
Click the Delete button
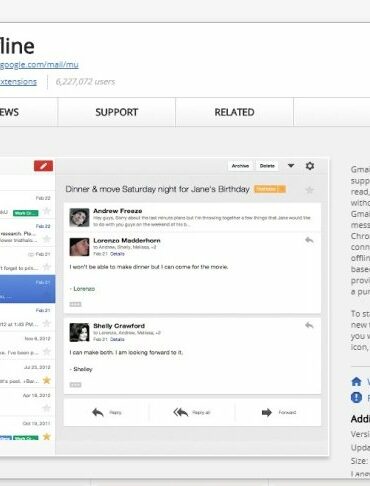267,166
